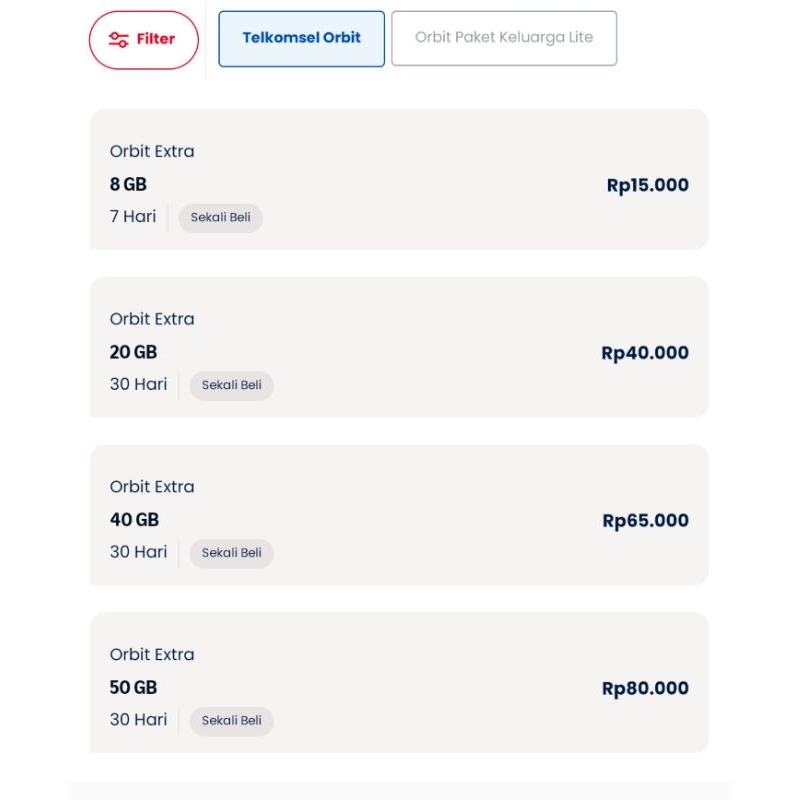Image resolution: width=800 pixels, height=800 pixels.
Task: Click the 7 Hari validity text
Action: pyautogui.click(x=133, y=216)
